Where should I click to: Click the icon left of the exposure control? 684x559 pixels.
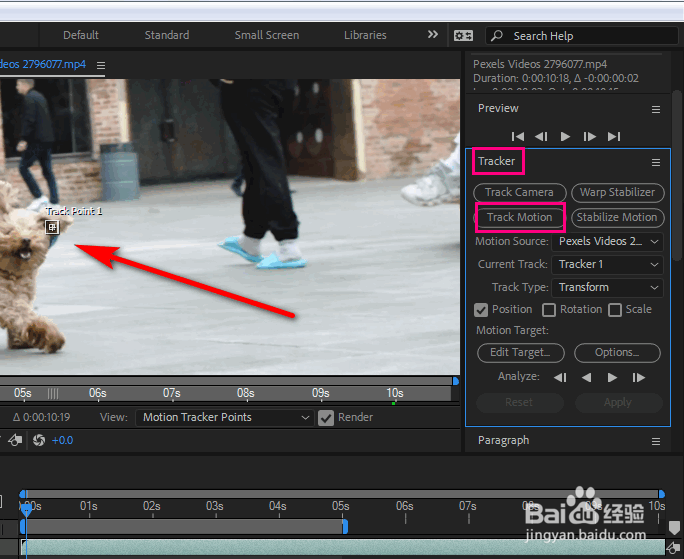coord(16,440)
